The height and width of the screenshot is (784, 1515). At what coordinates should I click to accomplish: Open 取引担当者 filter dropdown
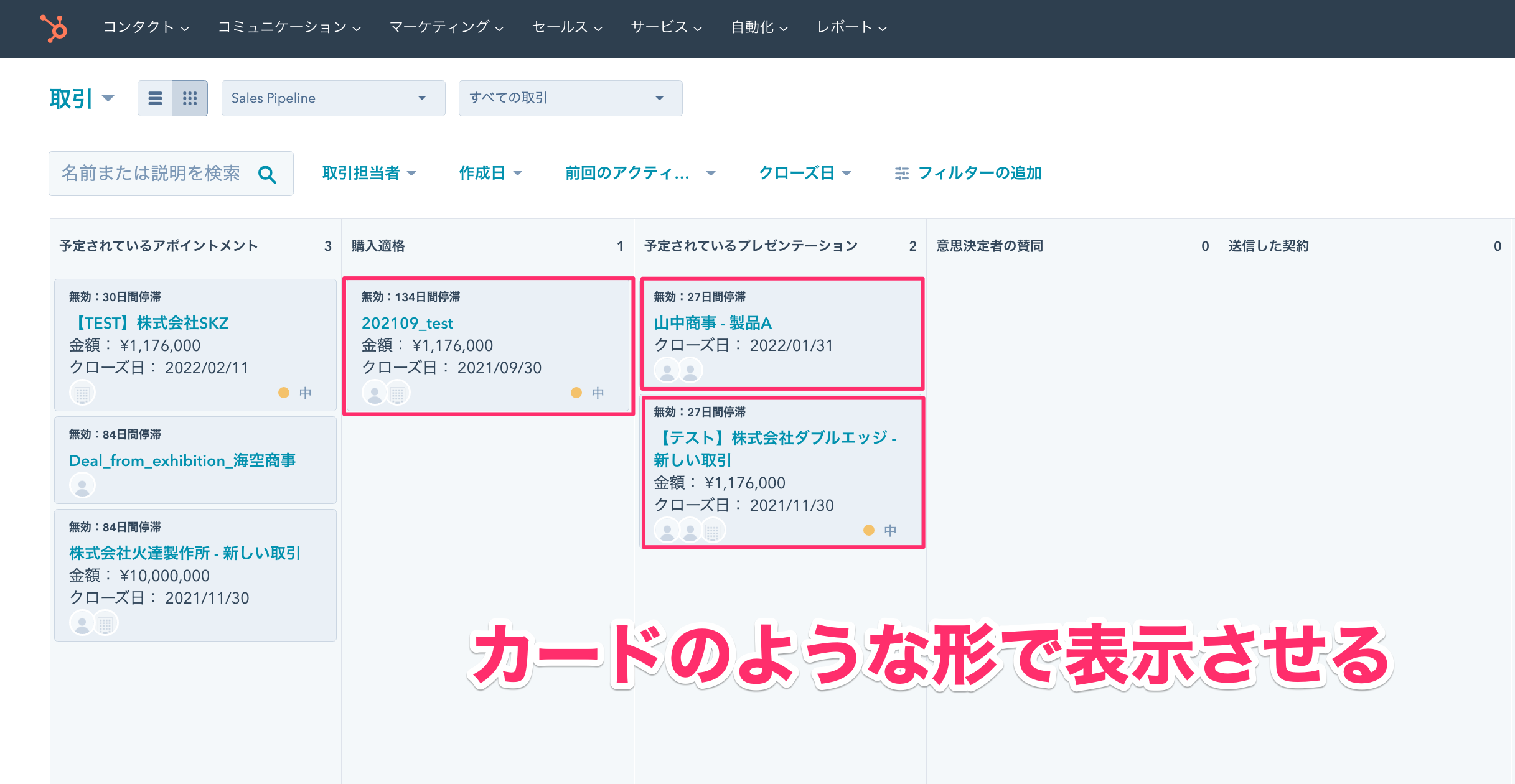pos(369,173)
